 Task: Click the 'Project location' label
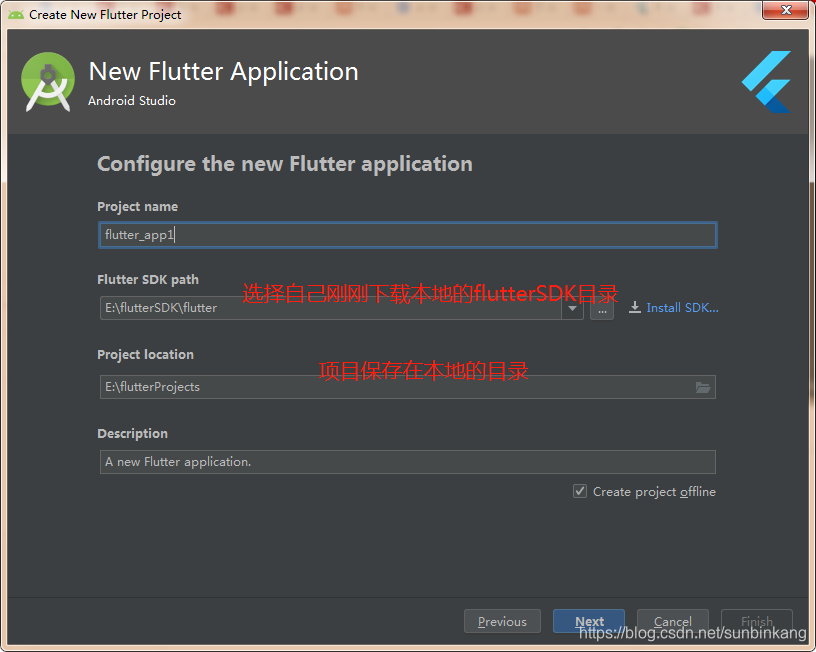145,354
